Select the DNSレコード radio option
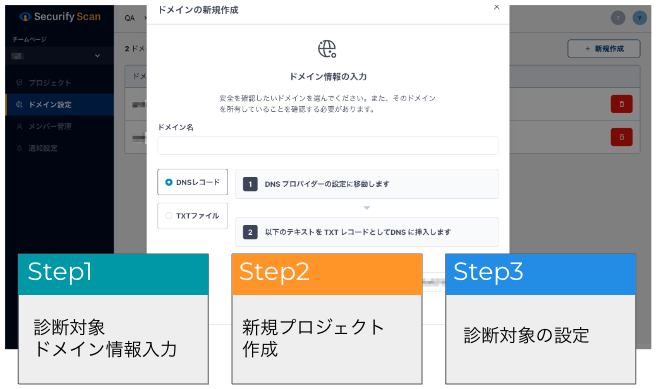 coord(192,182)
